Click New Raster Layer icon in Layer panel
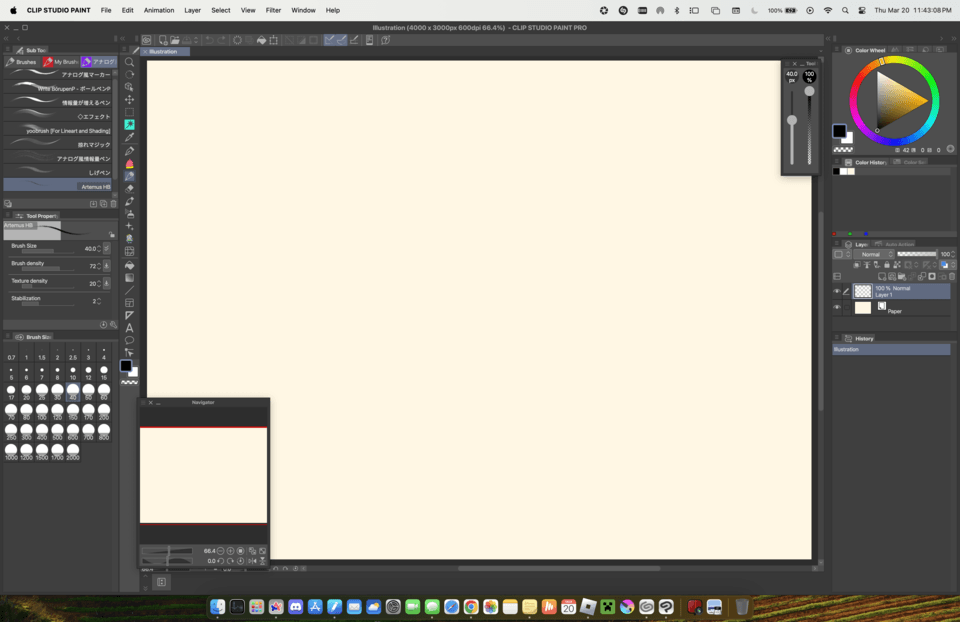This screenshot has width=960, height=622. pos(882,277)
